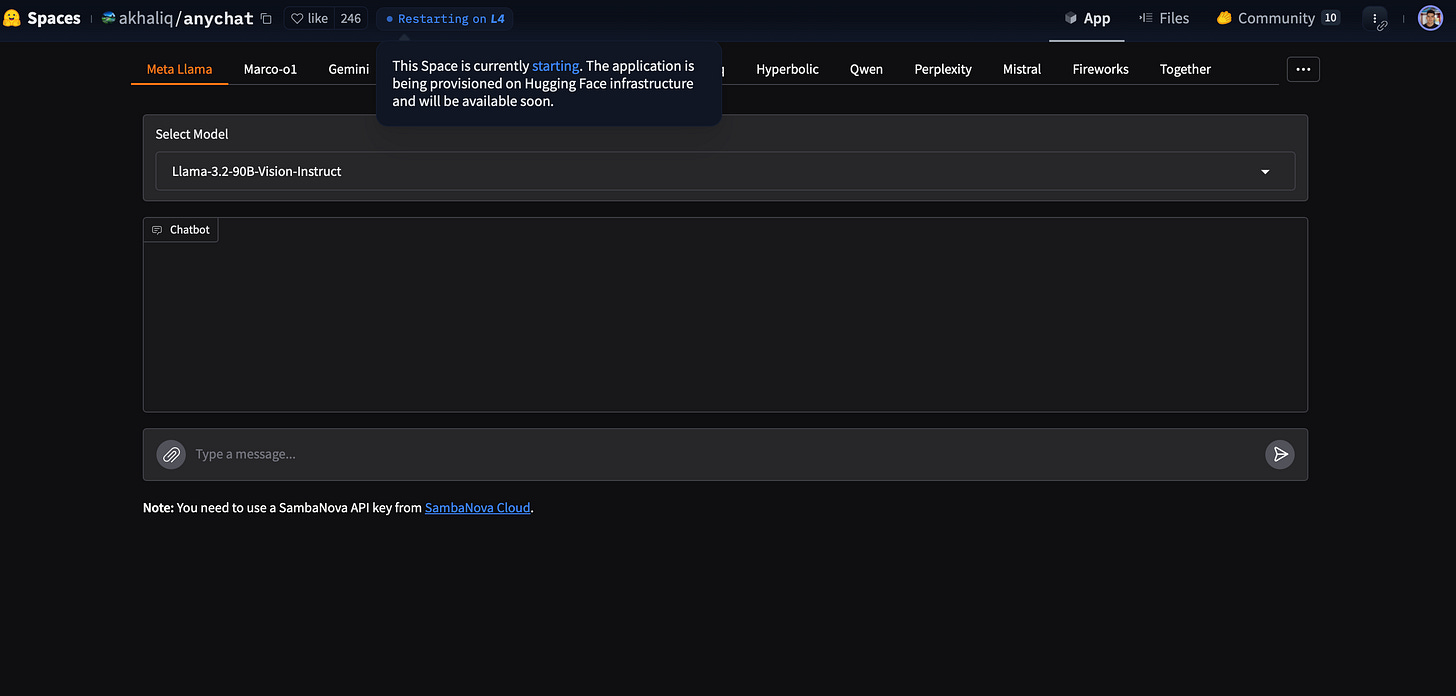Click the Restarting on L4 status badge
The height and width of the screenshot is (696, 1456).
click(x=445, y=19)
